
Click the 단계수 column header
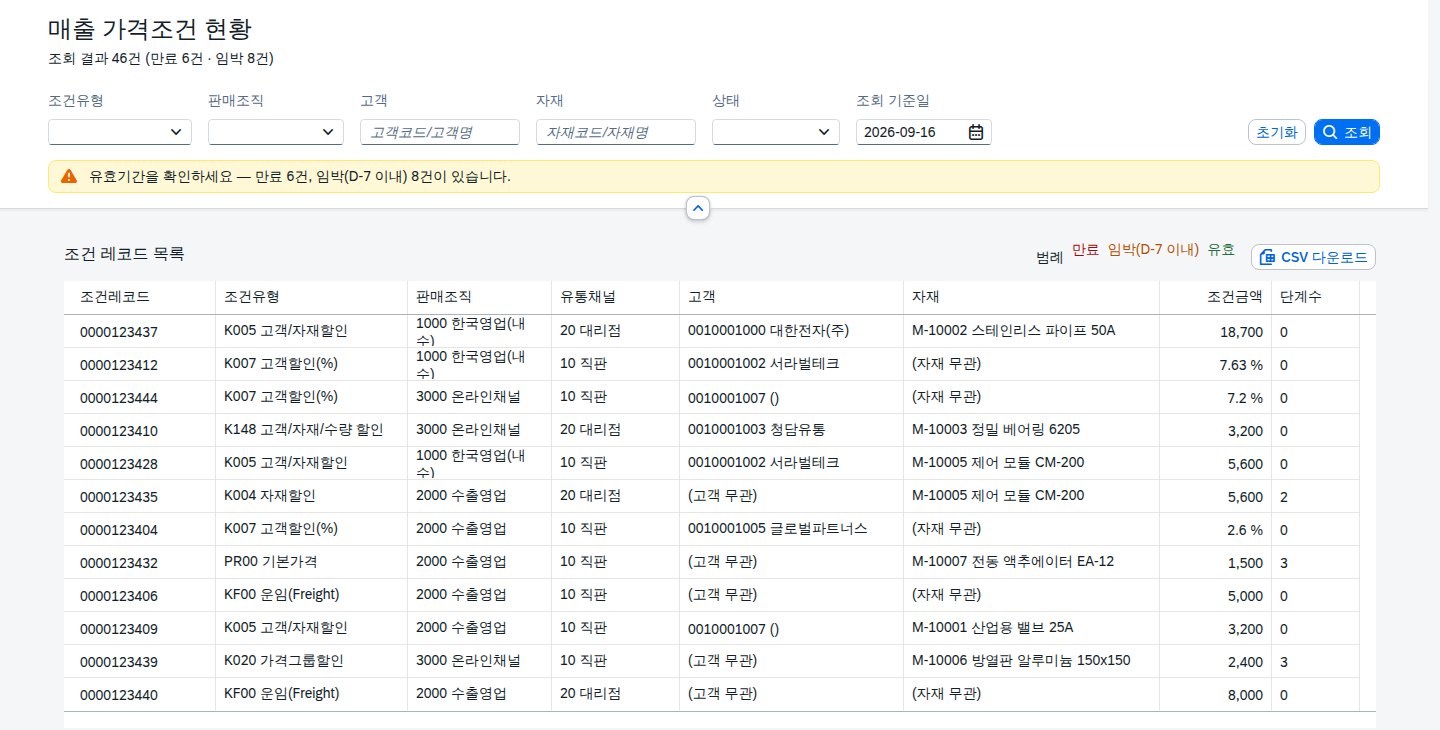tap(1316, 297)
